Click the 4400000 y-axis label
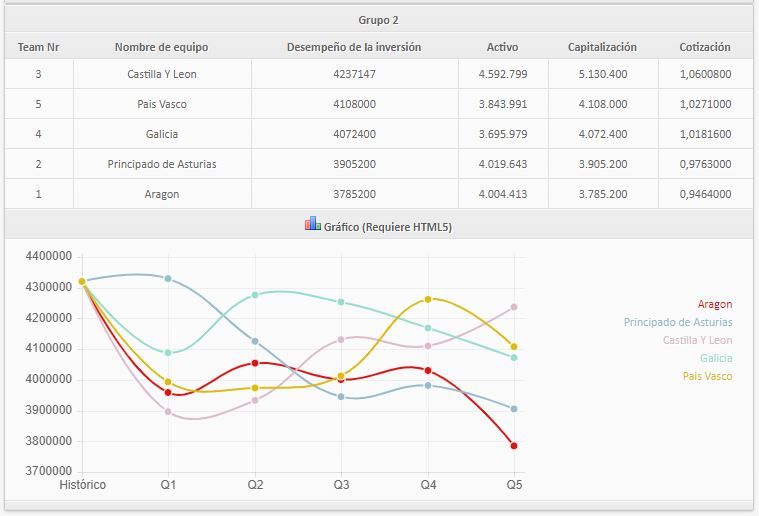The width and height of the screenshot is (759, 516). pyautogui.click(x=48, y=256)
